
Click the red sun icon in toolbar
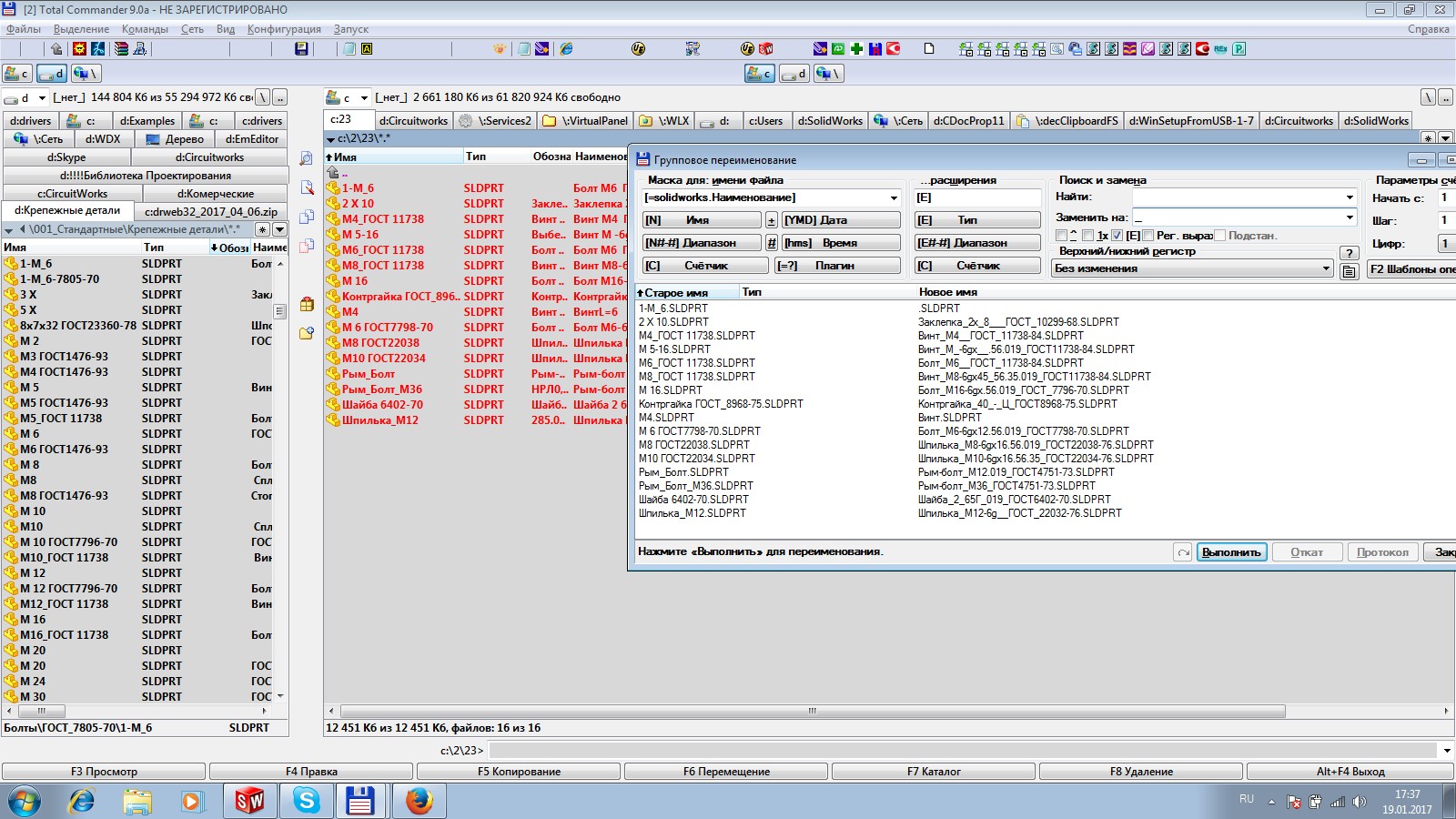[x=79, y=49]
